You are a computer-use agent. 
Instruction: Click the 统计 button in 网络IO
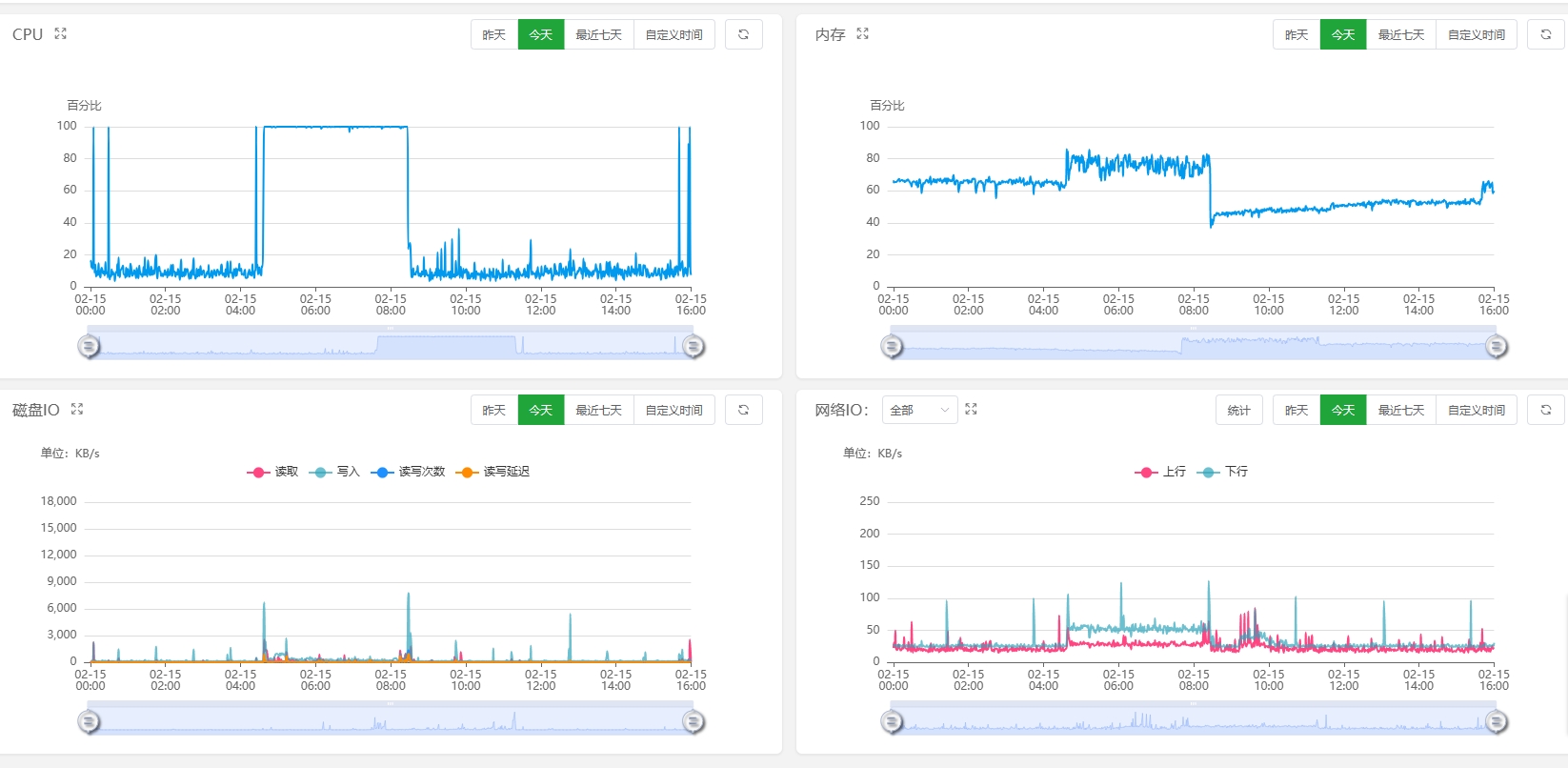[1239, 410]
